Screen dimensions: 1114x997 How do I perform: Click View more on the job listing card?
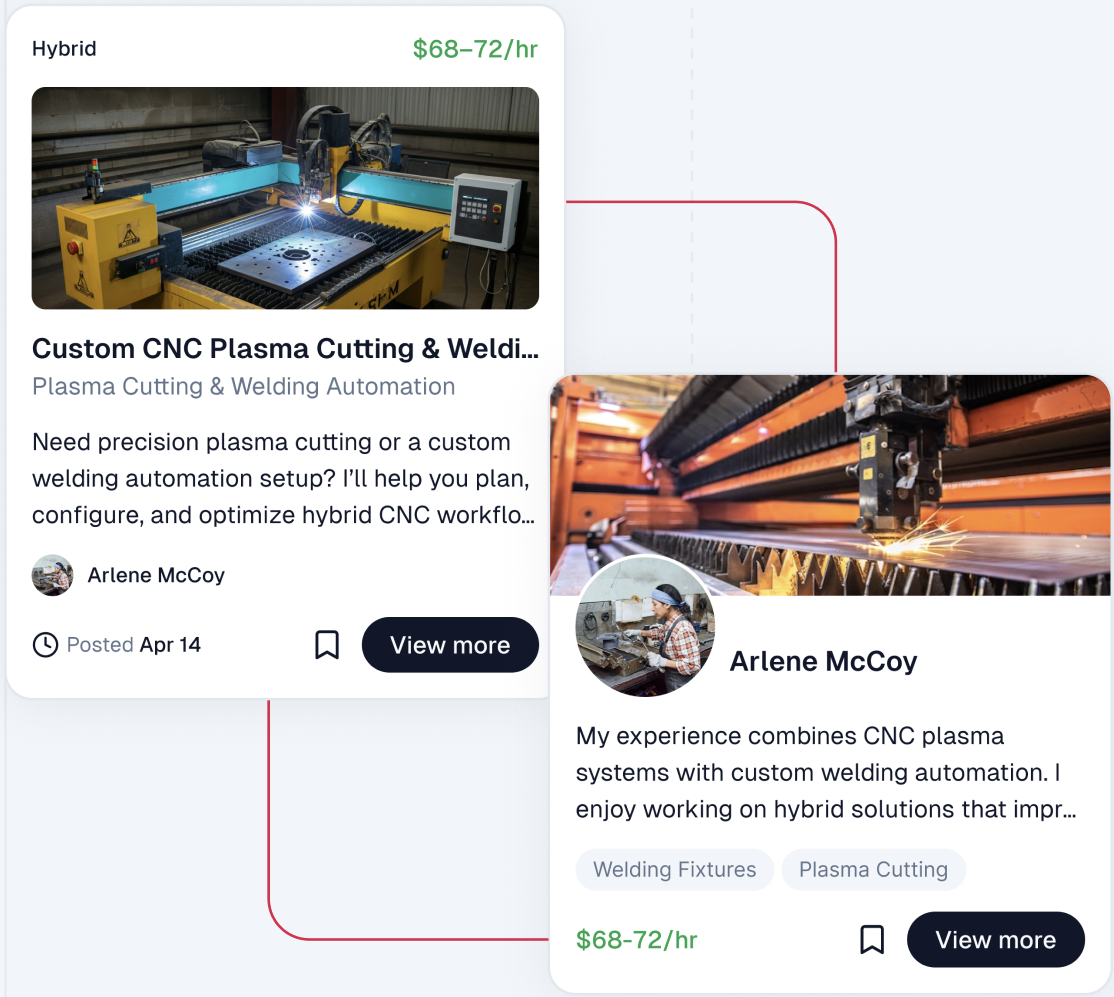450,645
